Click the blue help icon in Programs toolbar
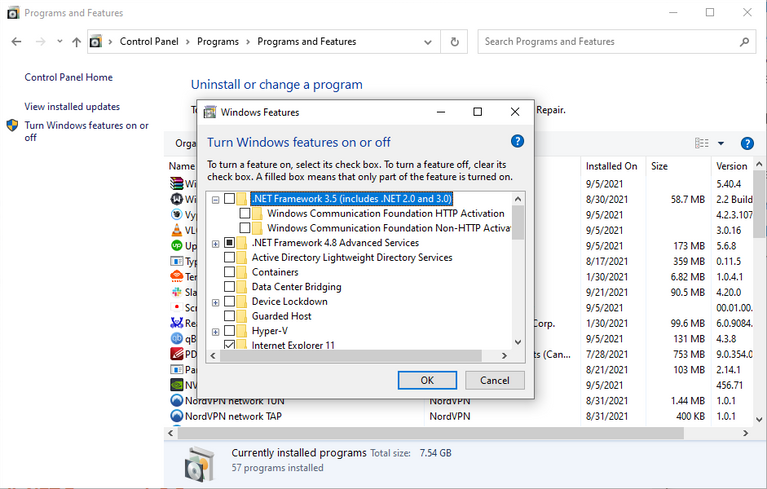767x489 pixels. [x=747, y=143]
